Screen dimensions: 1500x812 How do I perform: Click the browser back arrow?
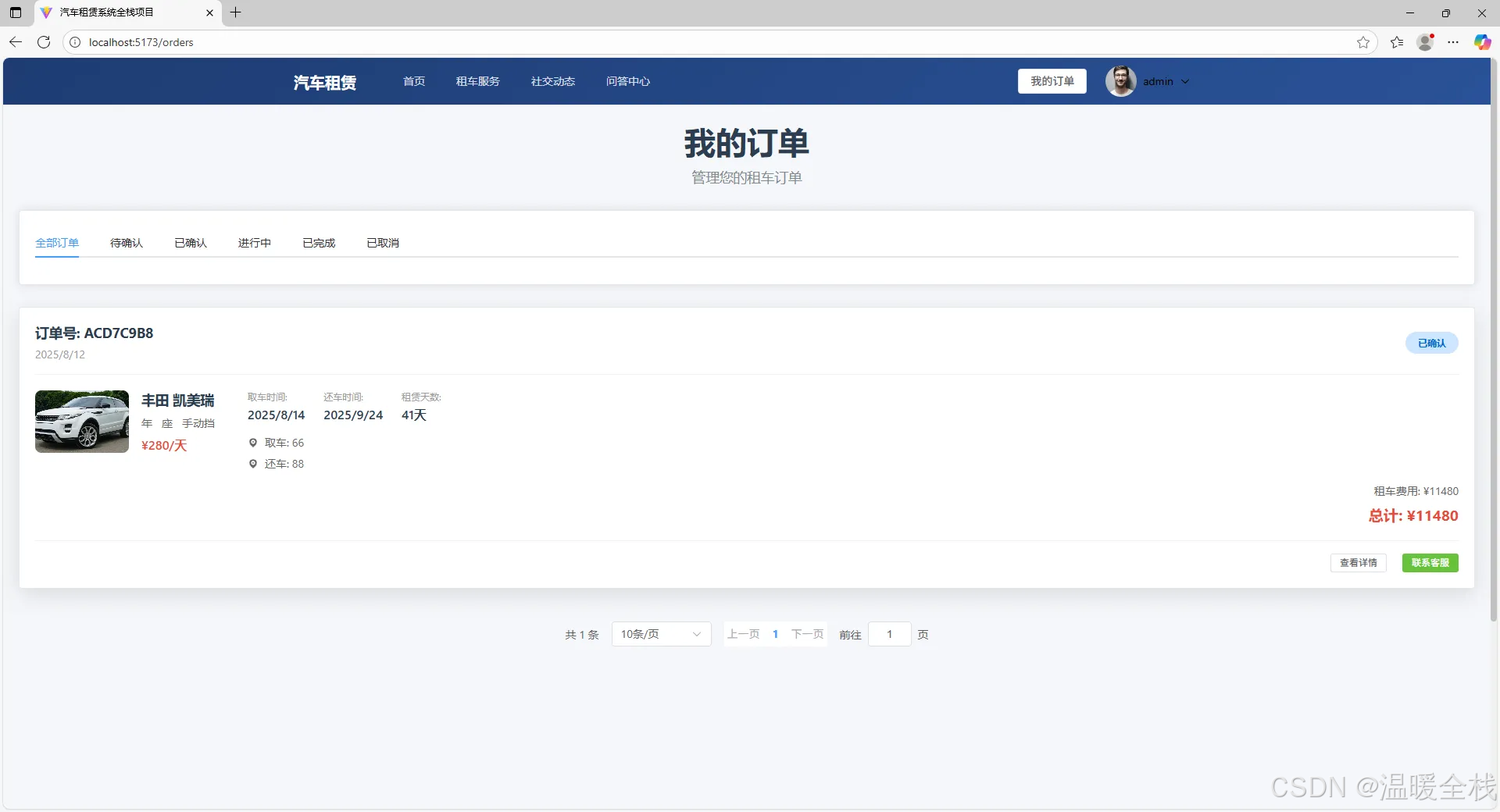point(16,42)
